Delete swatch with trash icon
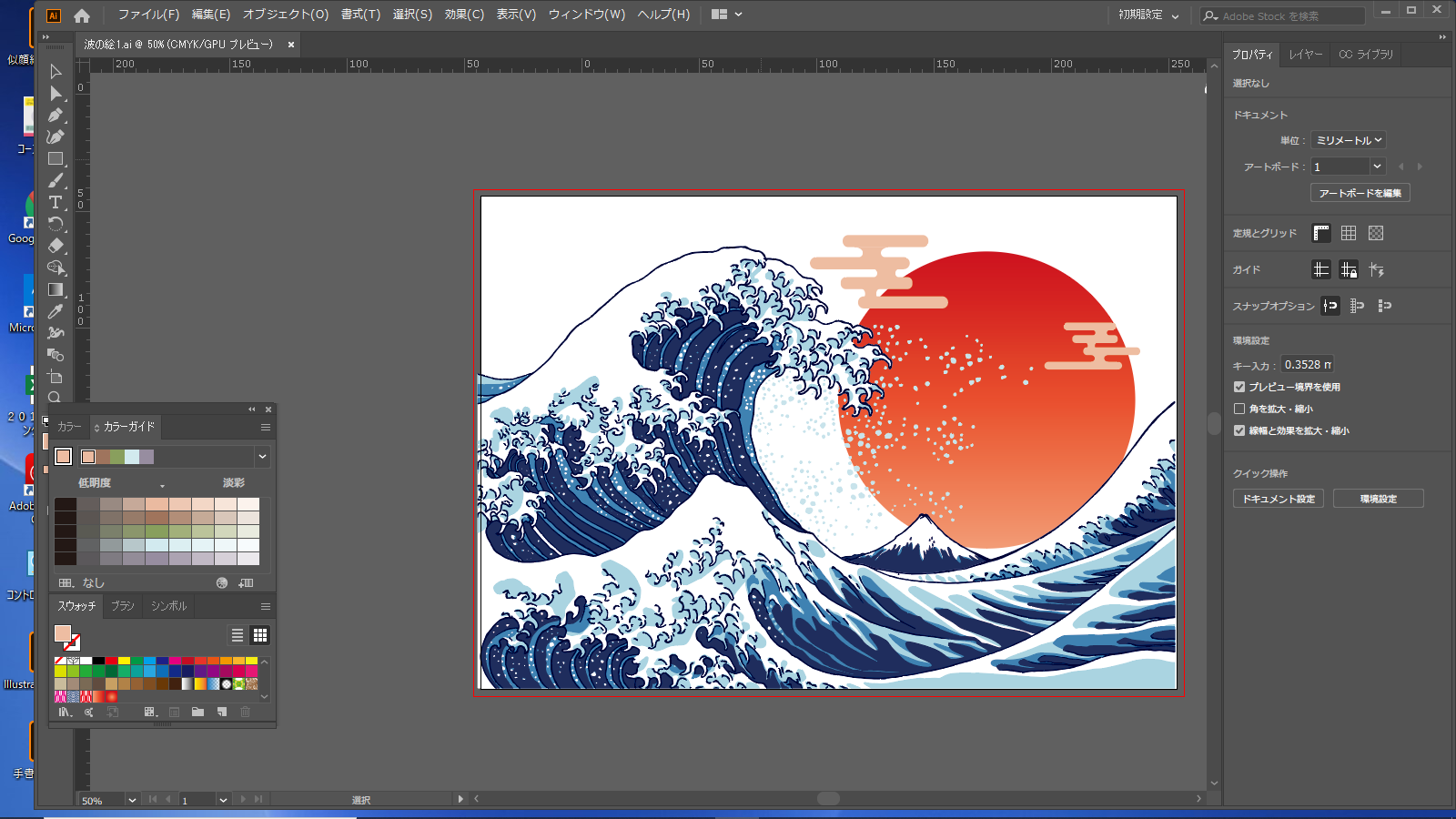1456x819 pixels. 245,713
